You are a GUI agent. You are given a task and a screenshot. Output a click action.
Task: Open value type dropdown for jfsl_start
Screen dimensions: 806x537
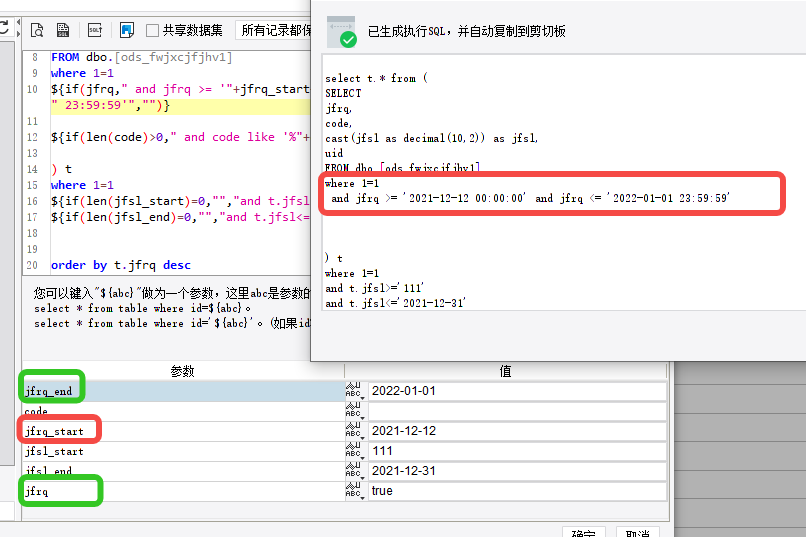tap(354, 451)
